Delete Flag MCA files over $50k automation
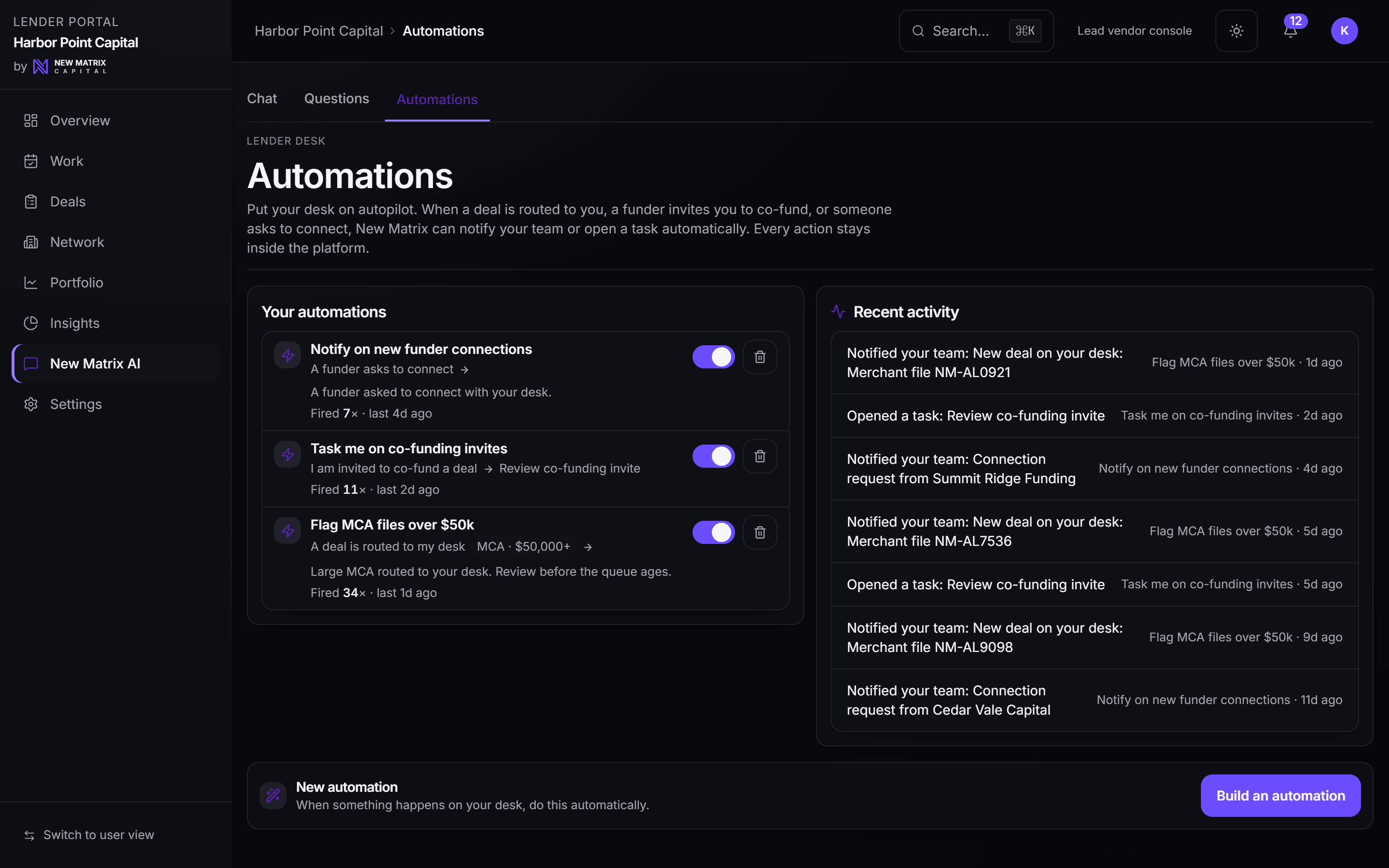Viewport: 1389px width, 868px height. 760,533
